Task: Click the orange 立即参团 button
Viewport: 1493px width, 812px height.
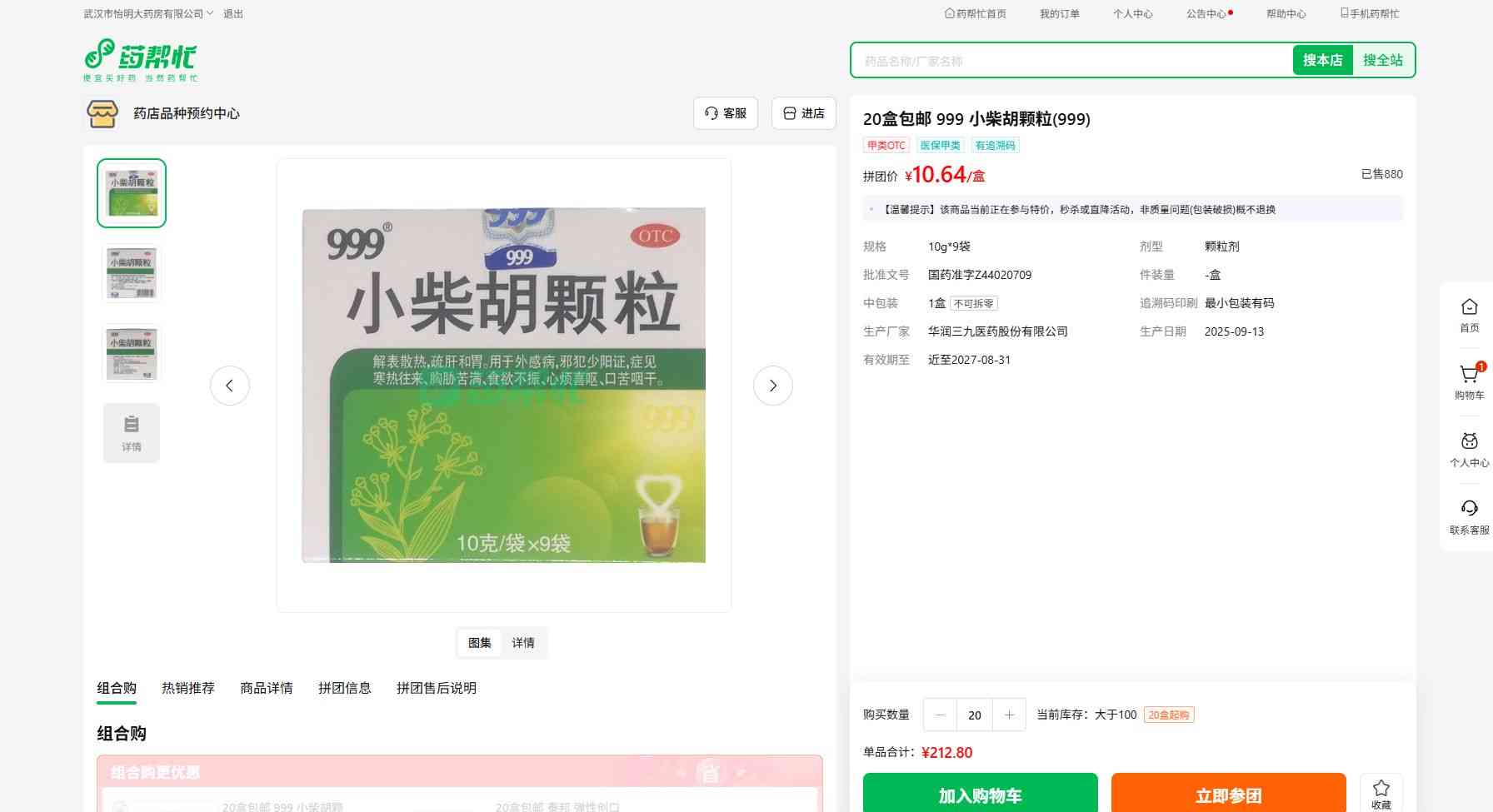Action: tap(1228, 795)
